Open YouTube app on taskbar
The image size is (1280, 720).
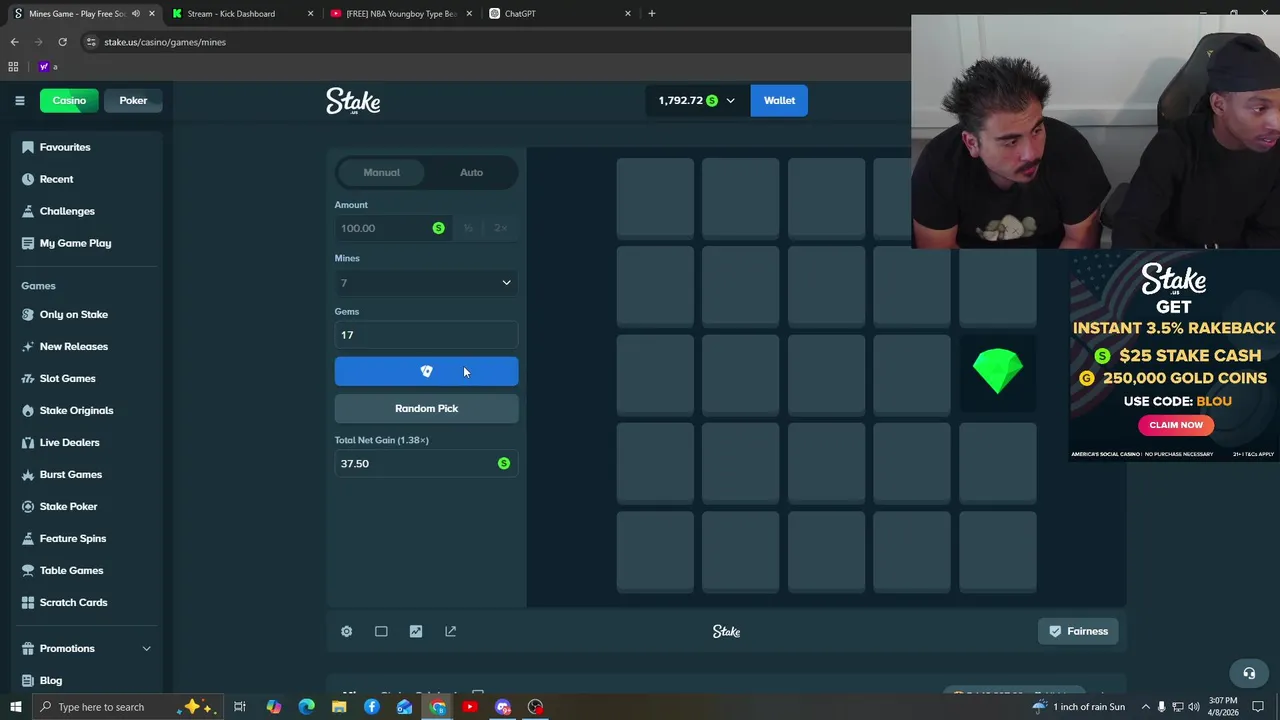pyautogui.click(x=470, y=707)
